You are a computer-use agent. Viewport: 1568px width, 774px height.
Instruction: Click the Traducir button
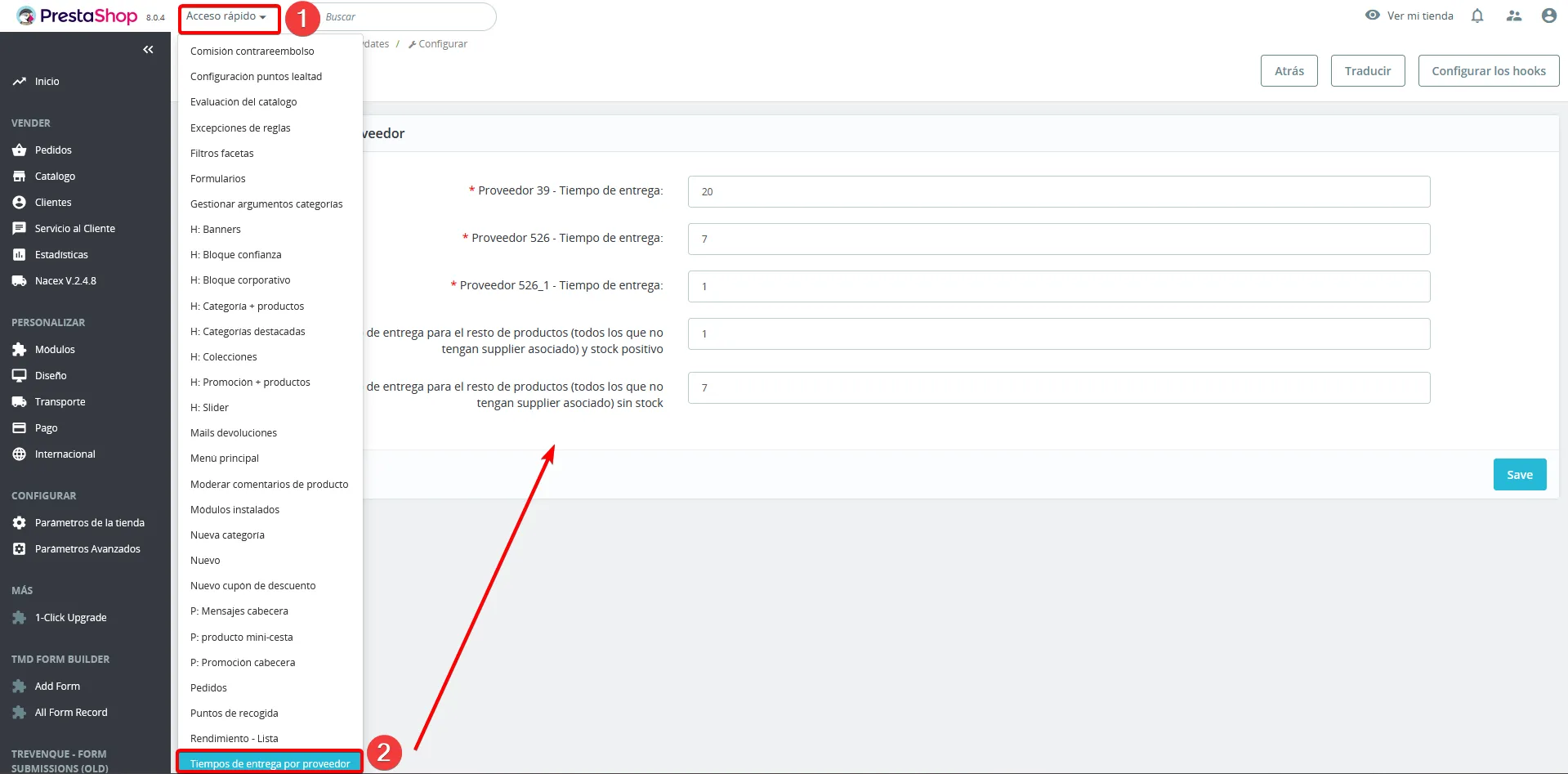[1368, 71]
